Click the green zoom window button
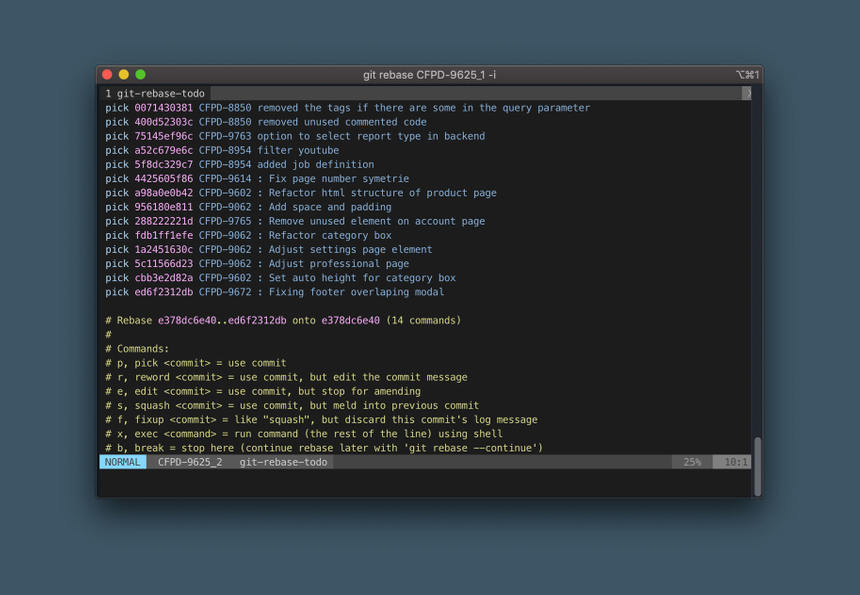The width and height of the screenshot is (860, 595). [140, 75]
